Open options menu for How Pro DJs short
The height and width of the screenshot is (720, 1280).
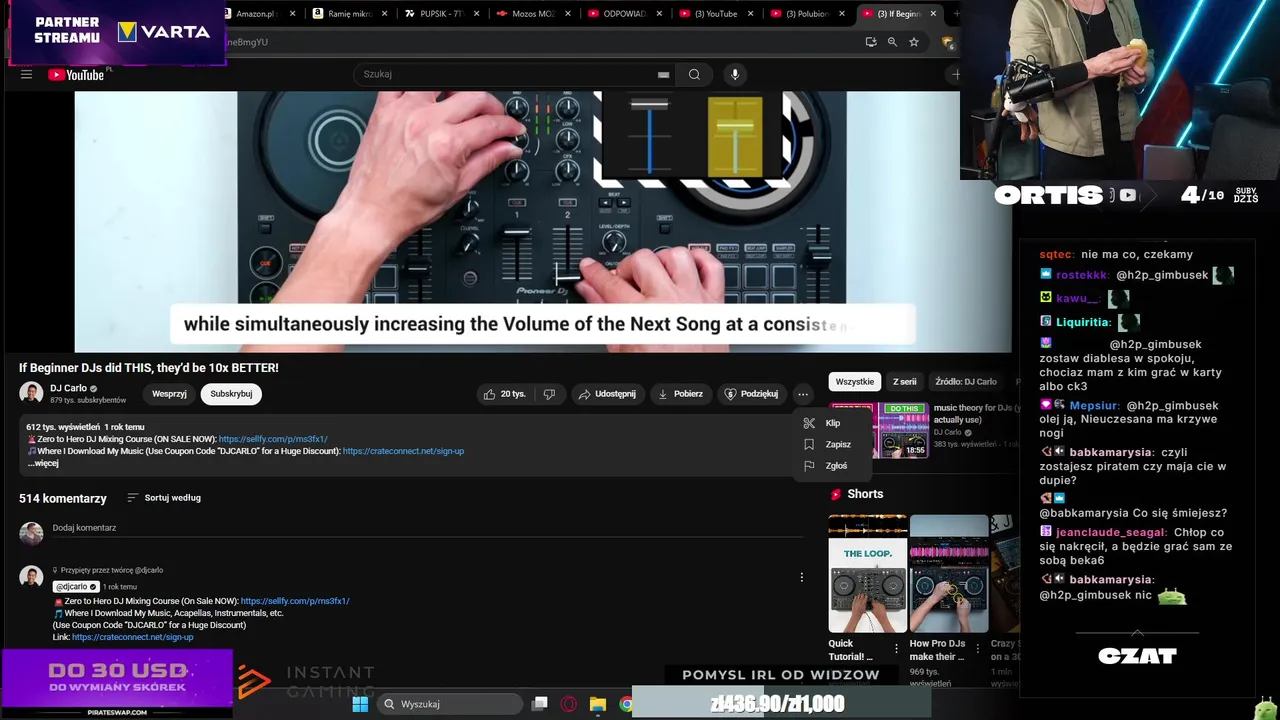coord(978,649)
